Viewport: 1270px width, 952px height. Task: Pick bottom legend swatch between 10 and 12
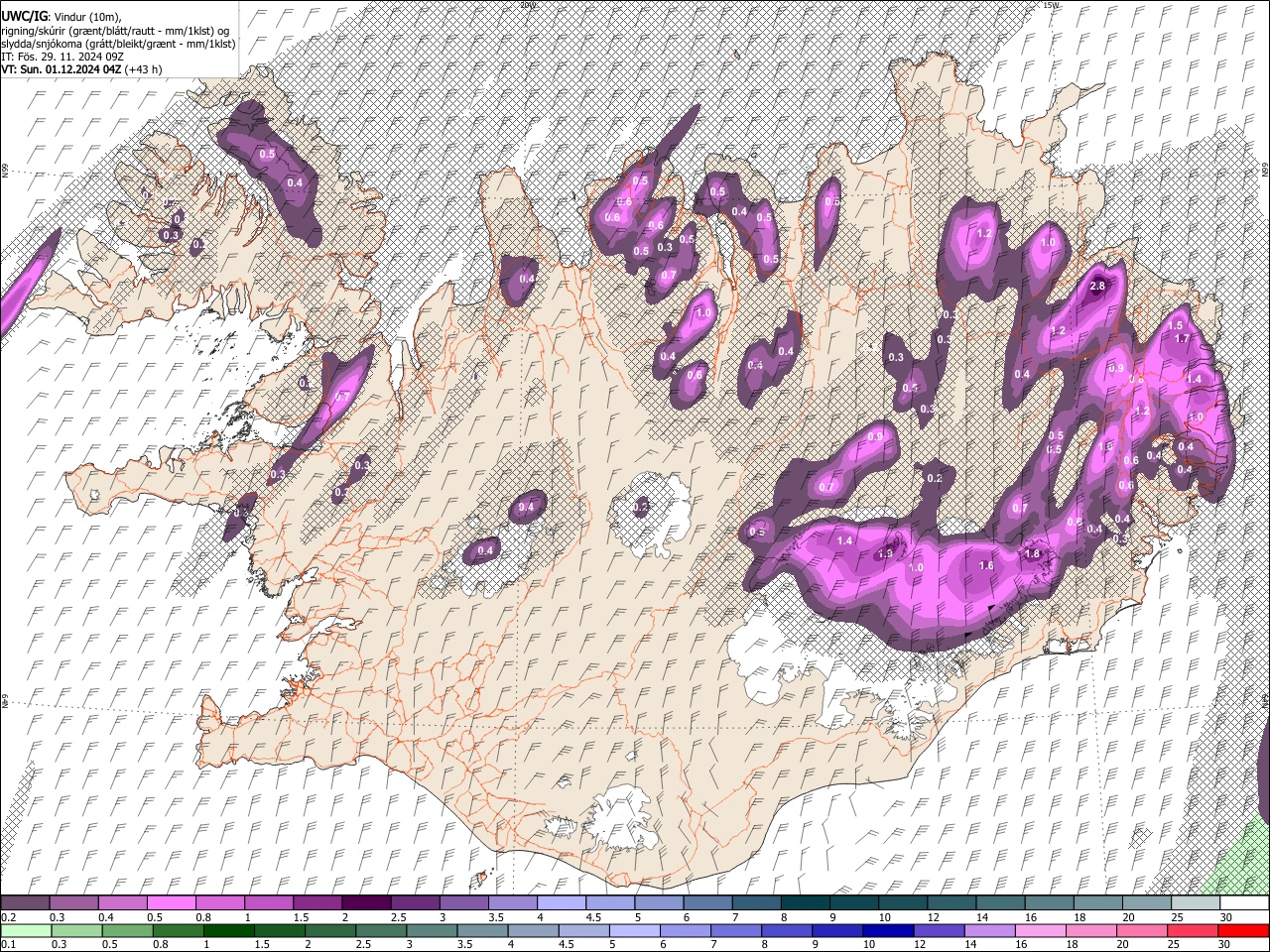(x=888, y=930)
